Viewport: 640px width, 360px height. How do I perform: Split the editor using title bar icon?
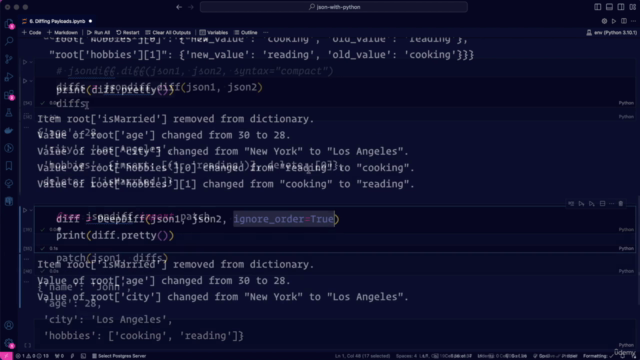point(624,21)
